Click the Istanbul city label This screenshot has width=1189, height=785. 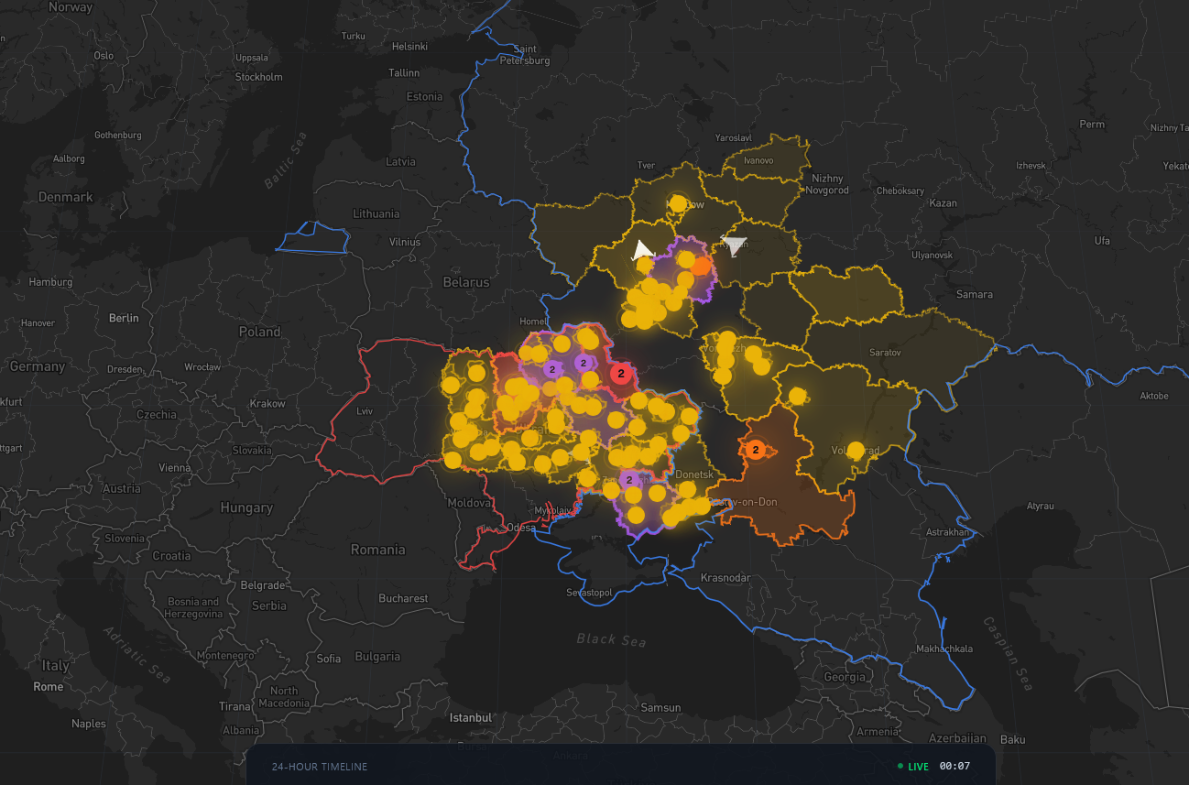coord(470,717)
